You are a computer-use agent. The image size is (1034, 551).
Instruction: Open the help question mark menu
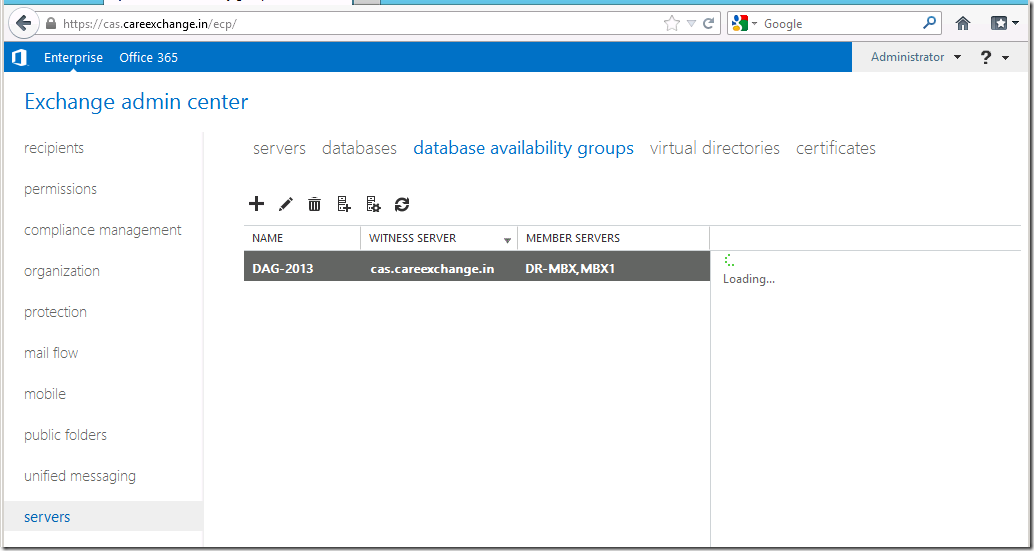point(994,58)
